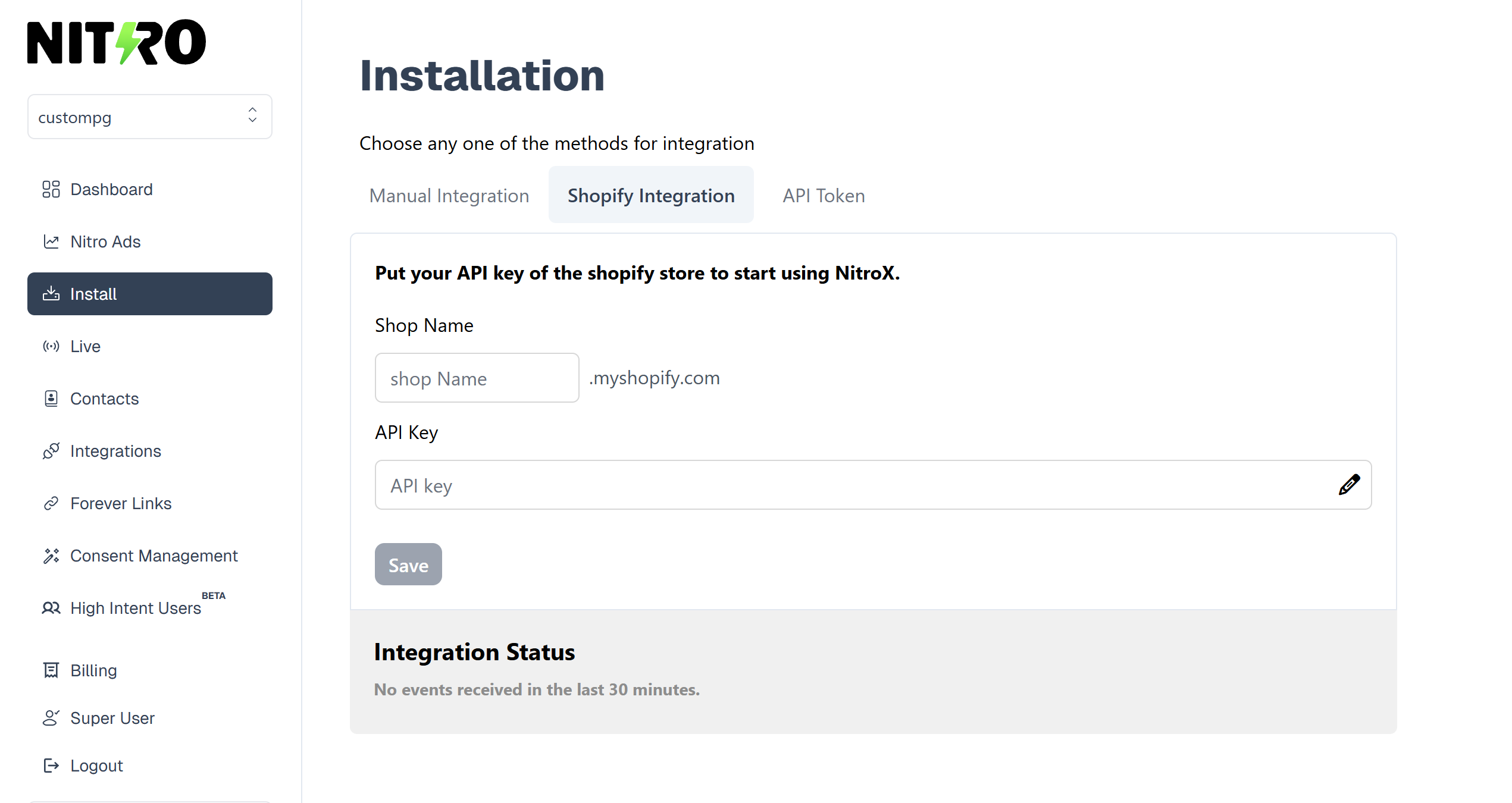Viewport: 1512px width, 803px height.
Task: Click the Dashboard grid icon
Action: (51, 189)
